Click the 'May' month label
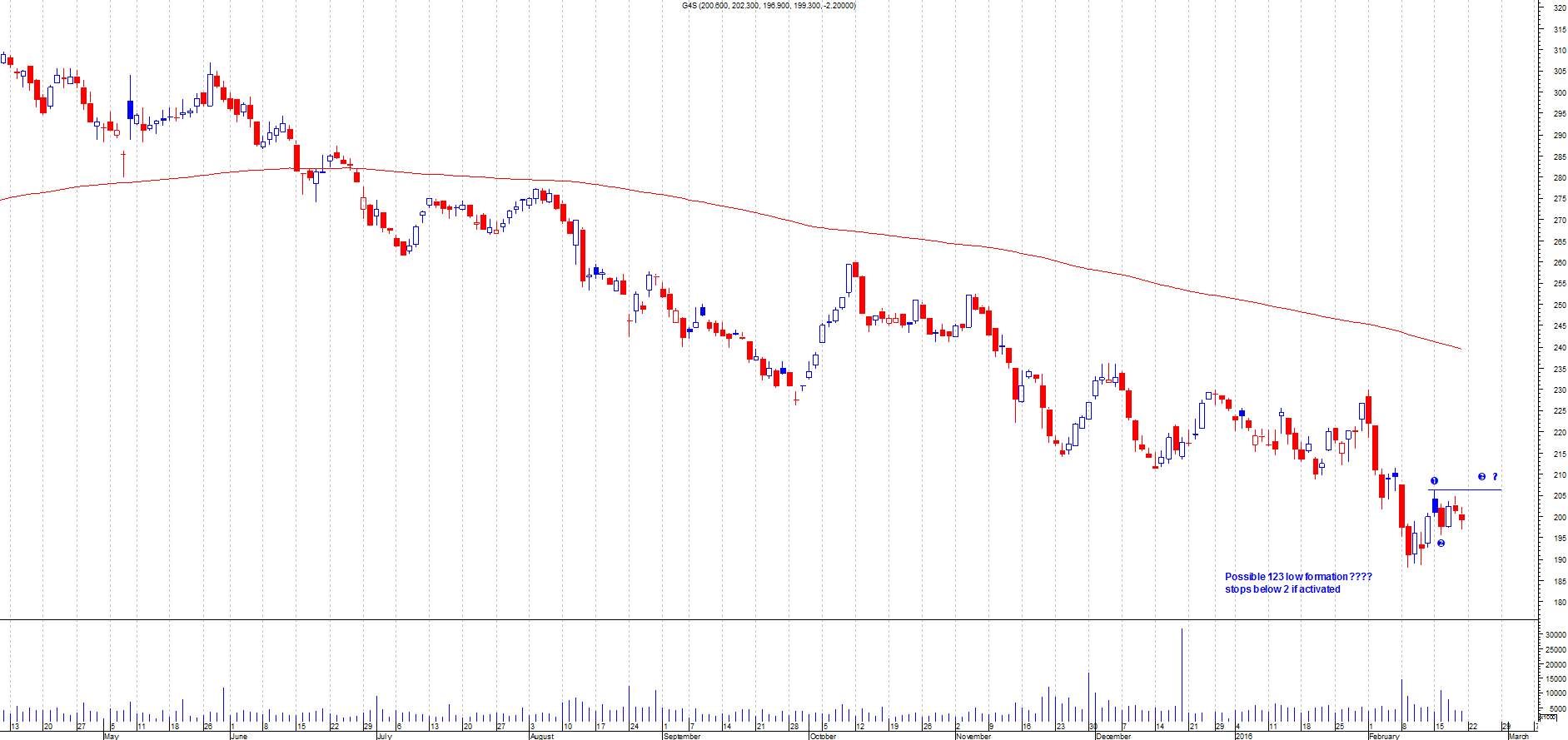The image size is (1568, 740). point(111,736)
